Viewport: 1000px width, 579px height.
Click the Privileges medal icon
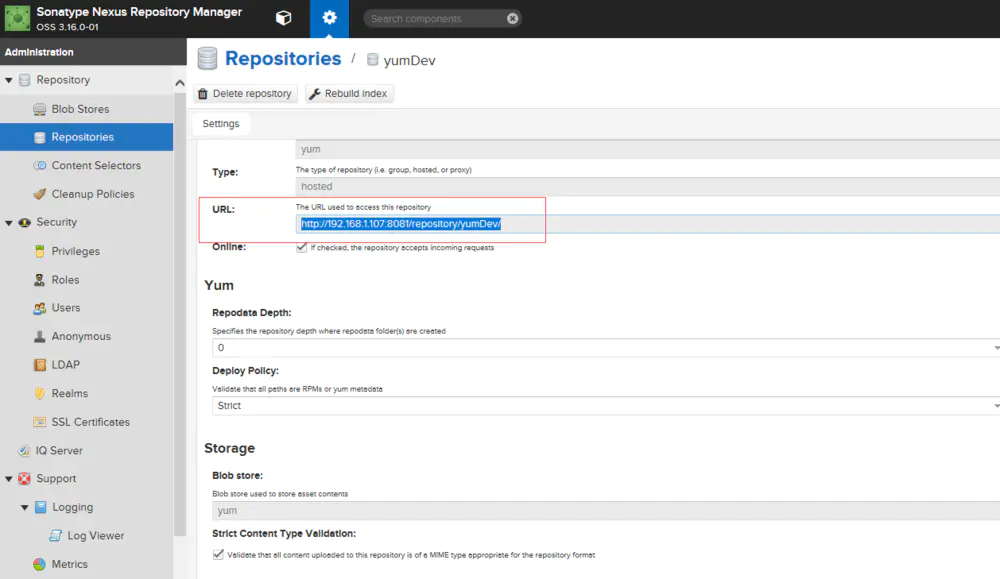click(40, 251)
